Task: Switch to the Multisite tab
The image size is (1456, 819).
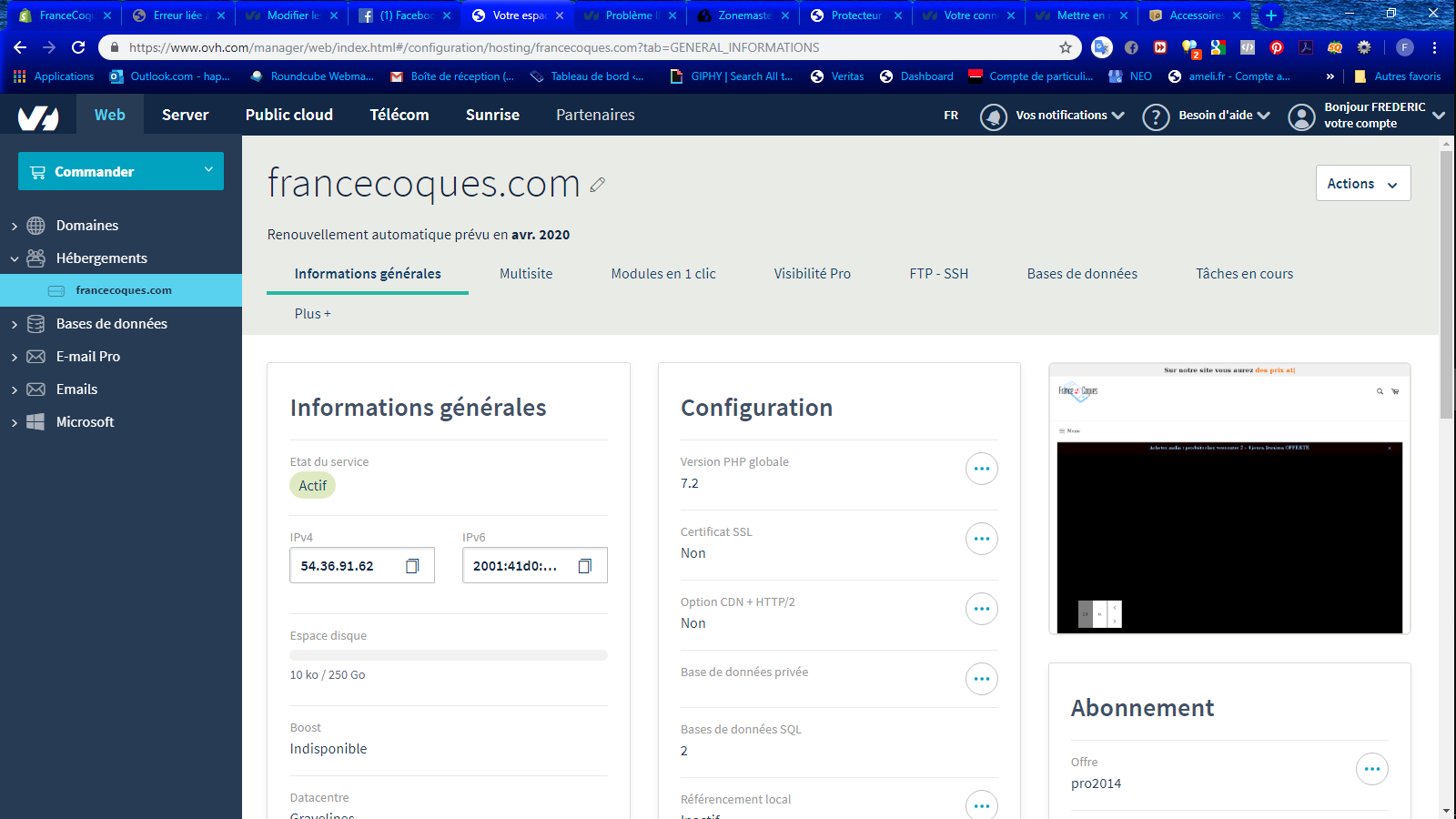Action: 526,274
